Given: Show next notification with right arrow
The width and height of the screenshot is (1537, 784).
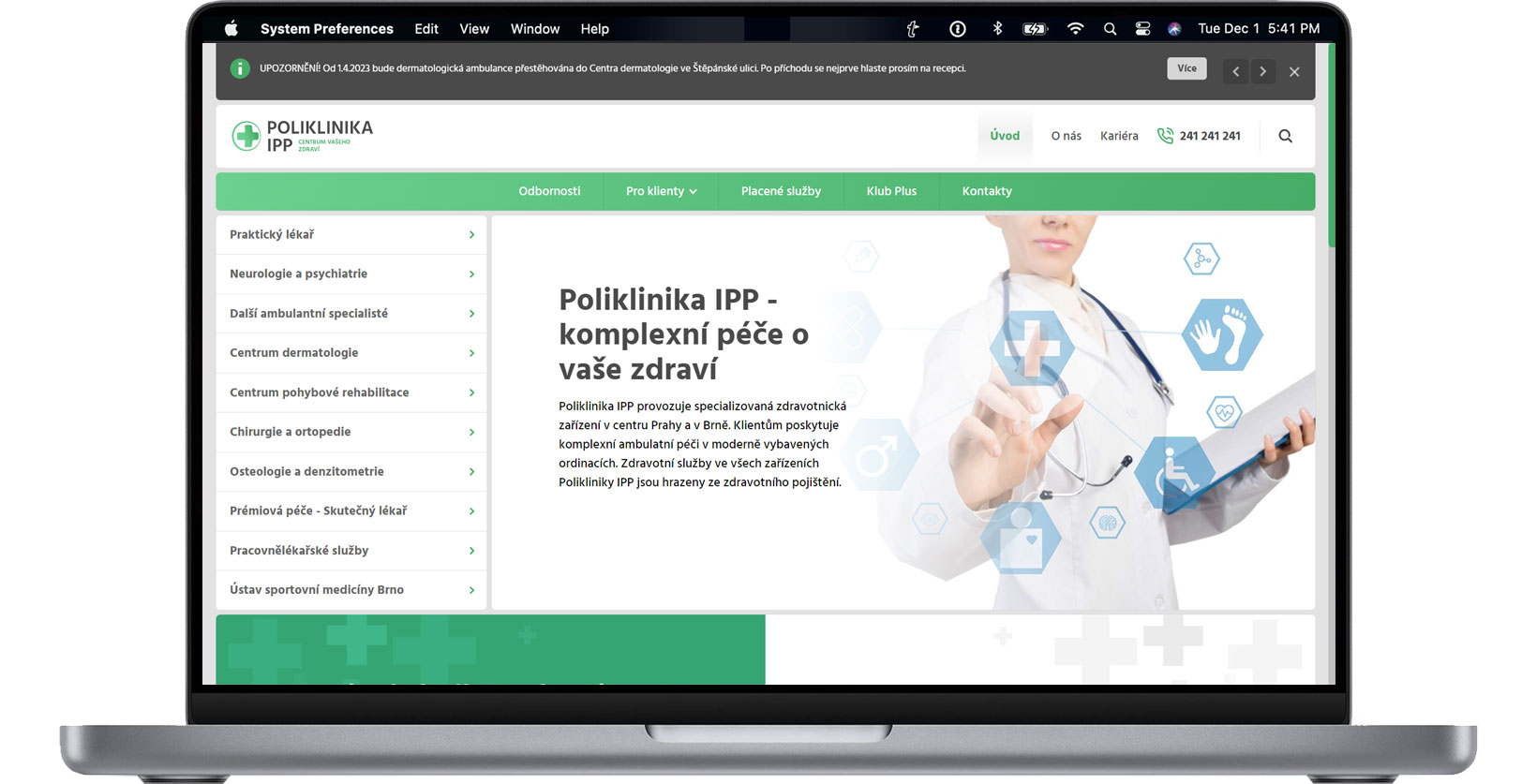Looking at the screenshot, I should tap(1262, 71).
